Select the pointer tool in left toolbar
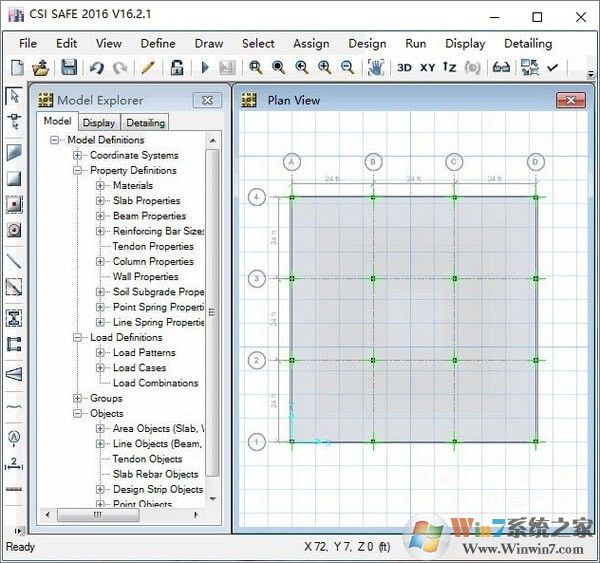Screen dimensions: 600x563 [x=14, y=96]
